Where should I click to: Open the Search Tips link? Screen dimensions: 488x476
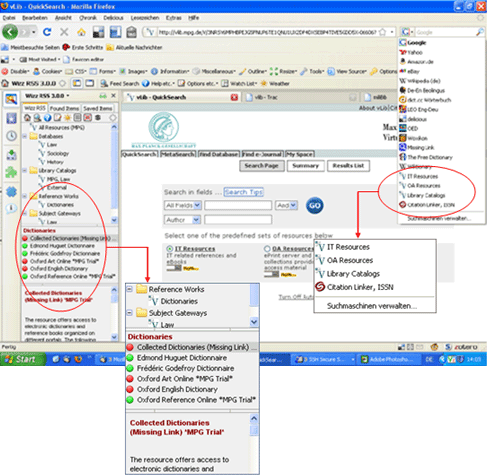244,192
